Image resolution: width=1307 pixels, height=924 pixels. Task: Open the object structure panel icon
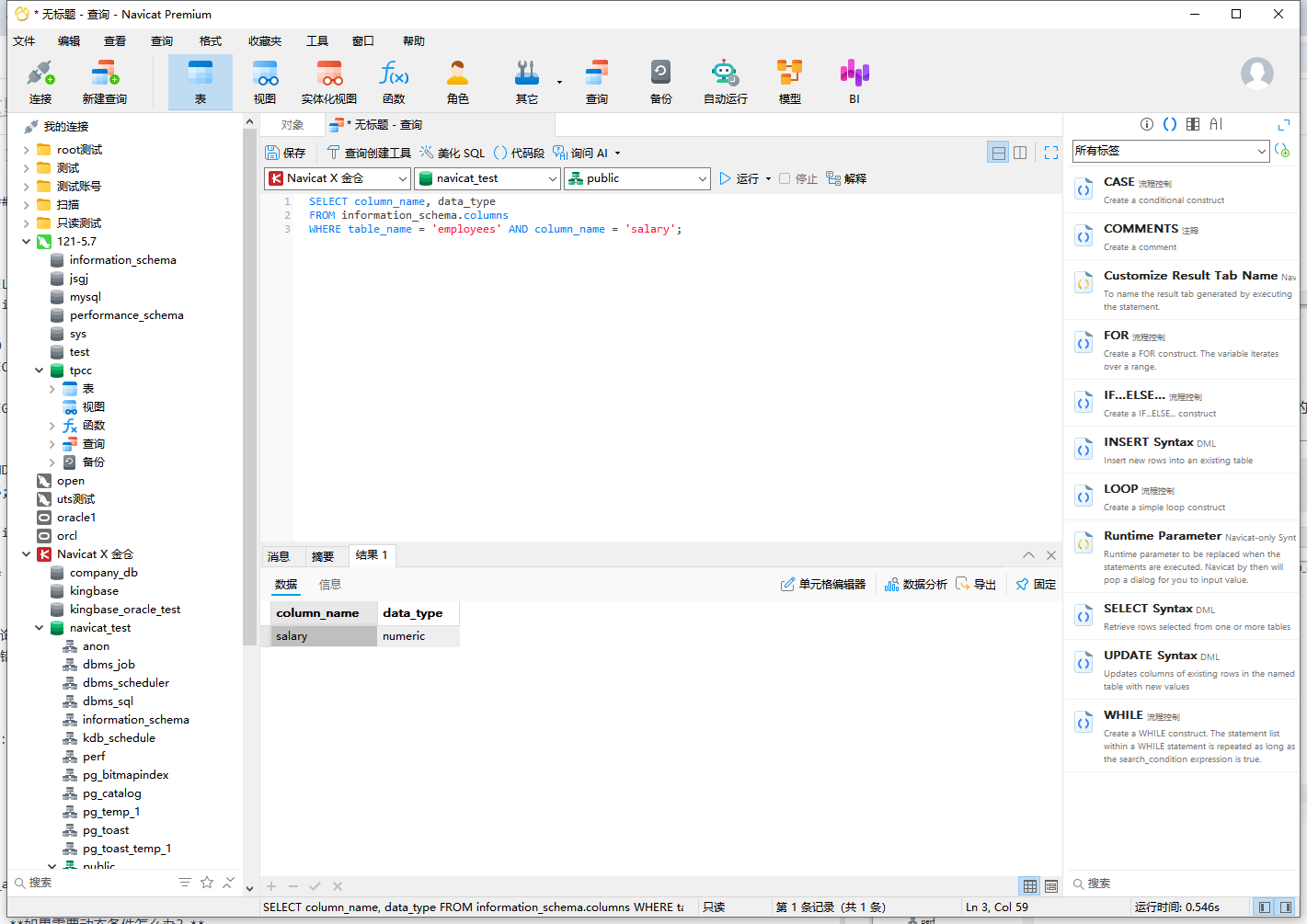click(x=1193, y=124)
